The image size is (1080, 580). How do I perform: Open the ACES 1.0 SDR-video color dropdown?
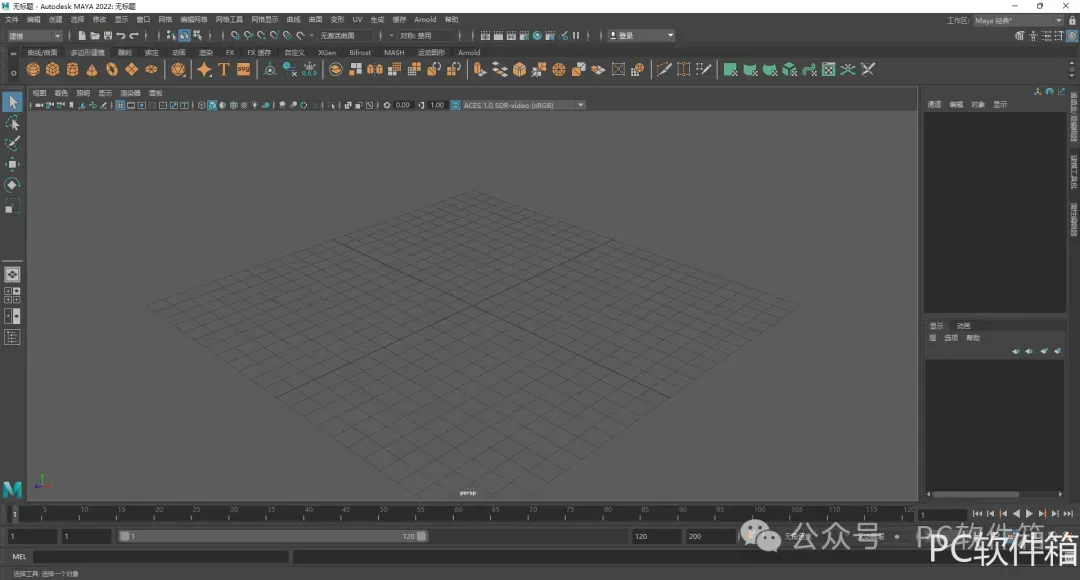[x=518, y=105]
